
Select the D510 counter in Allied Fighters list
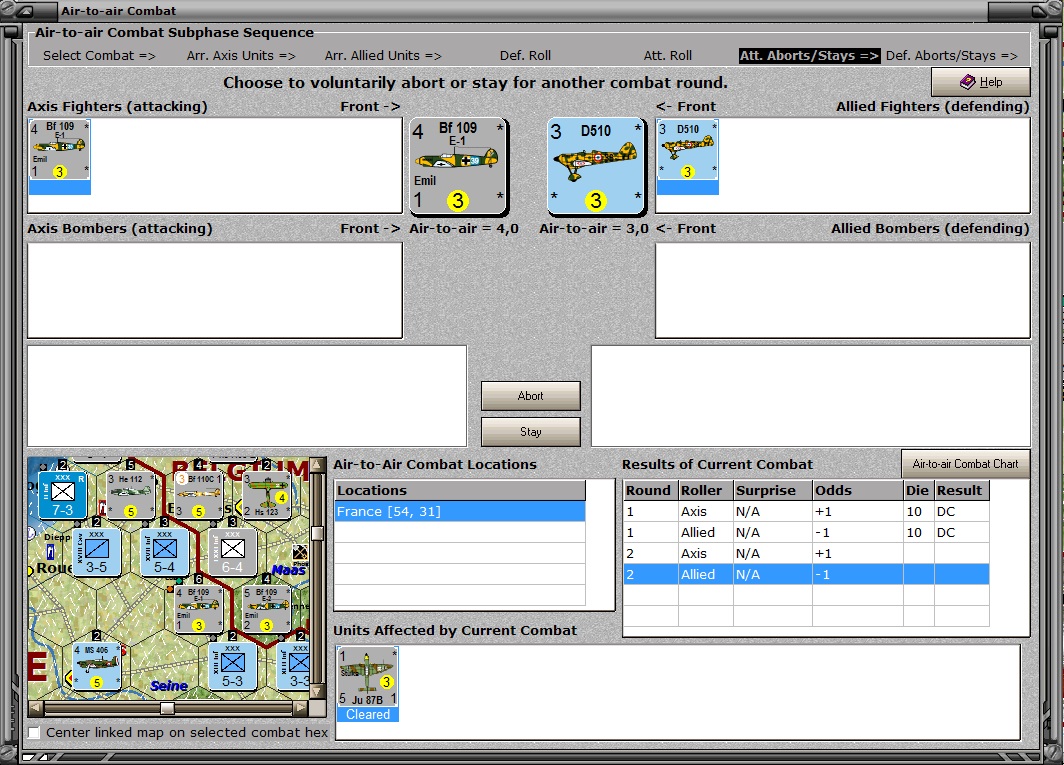[x=688, y=157]
